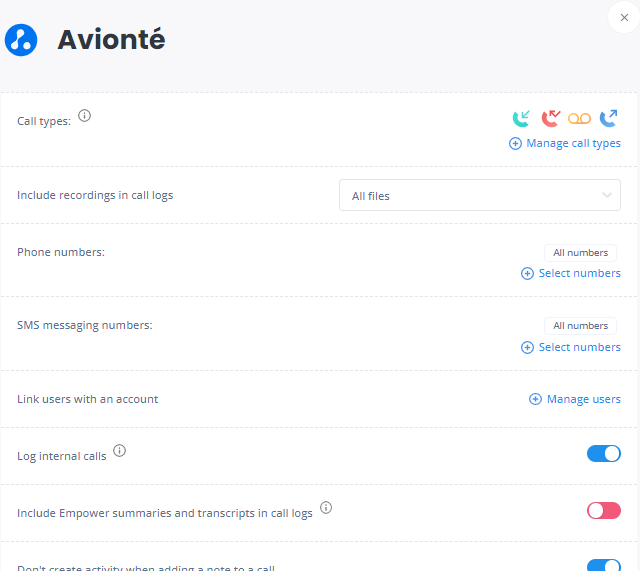The width and height of the screenshot is (640, 571).
Task: Click the info icon next to Call types
Action: tap(85, 116)
